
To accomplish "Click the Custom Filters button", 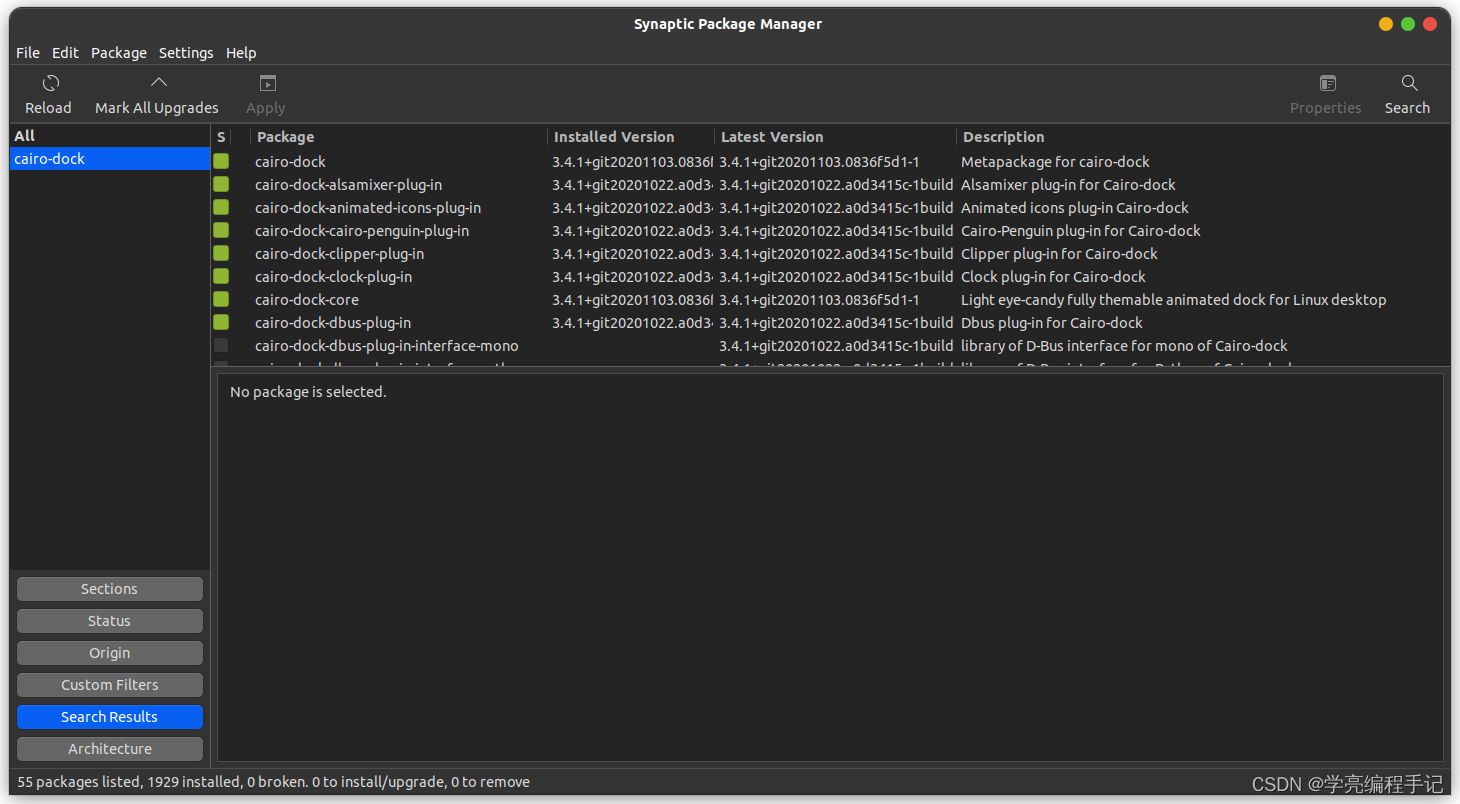I will tap(110, 685).
